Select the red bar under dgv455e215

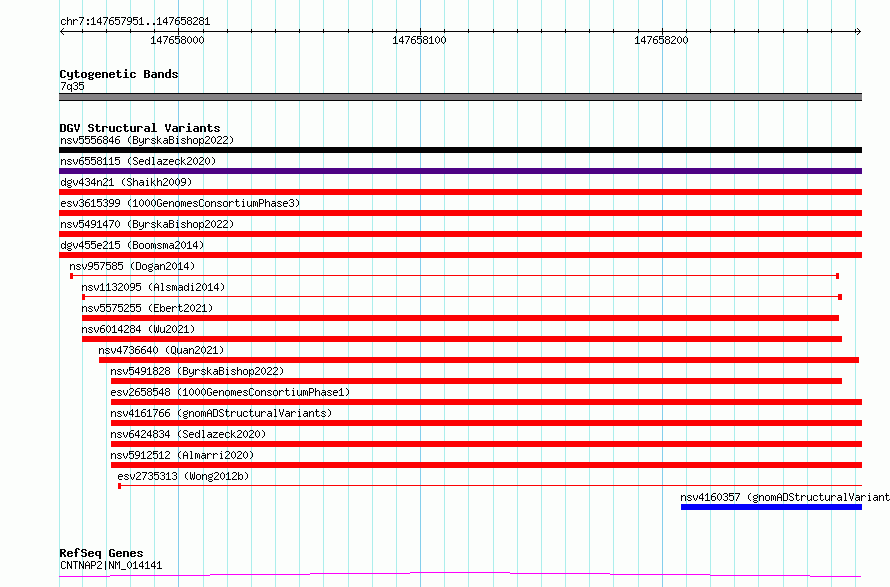(460, 255)
